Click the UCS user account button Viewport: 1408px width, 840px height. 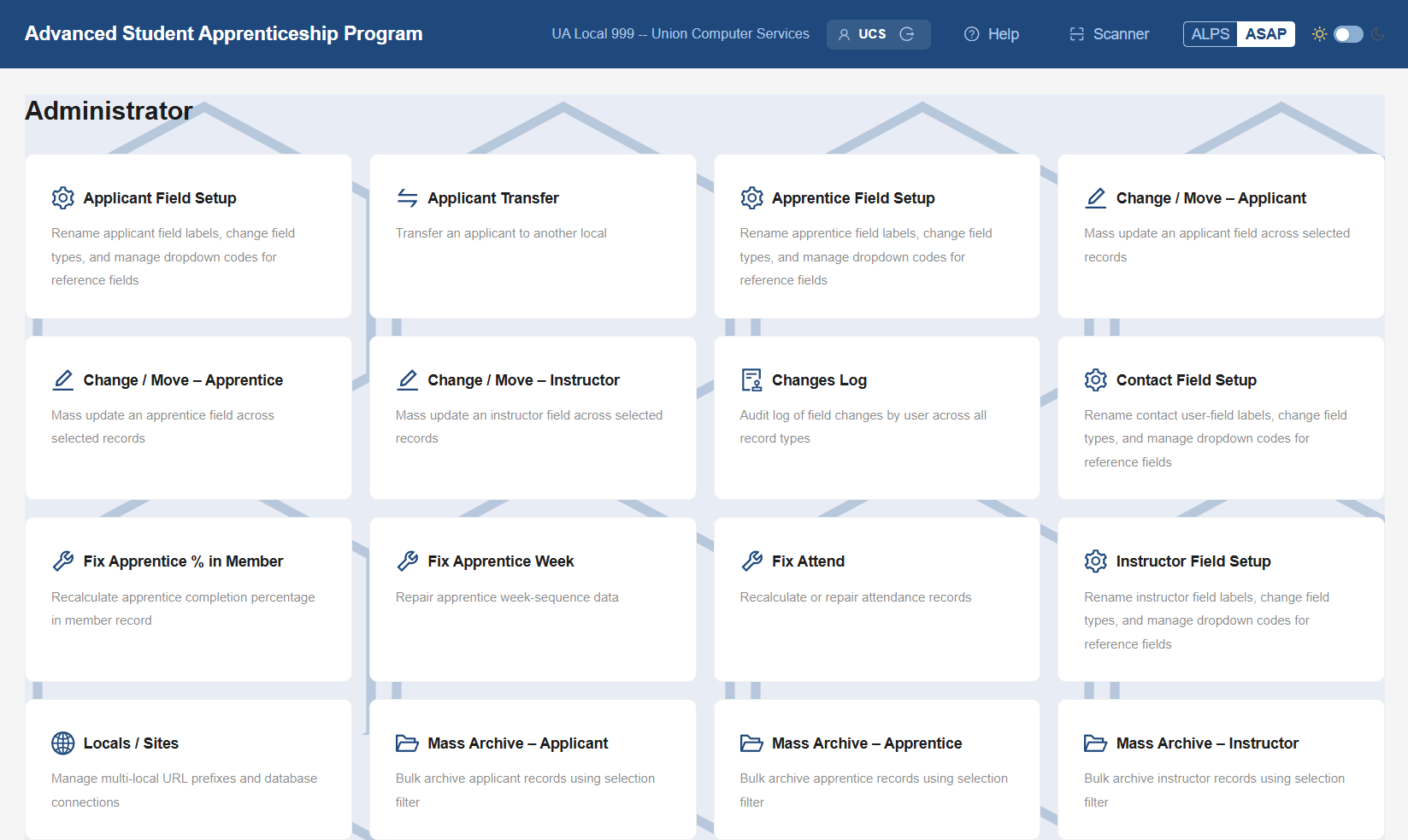[x=879, y=34]
